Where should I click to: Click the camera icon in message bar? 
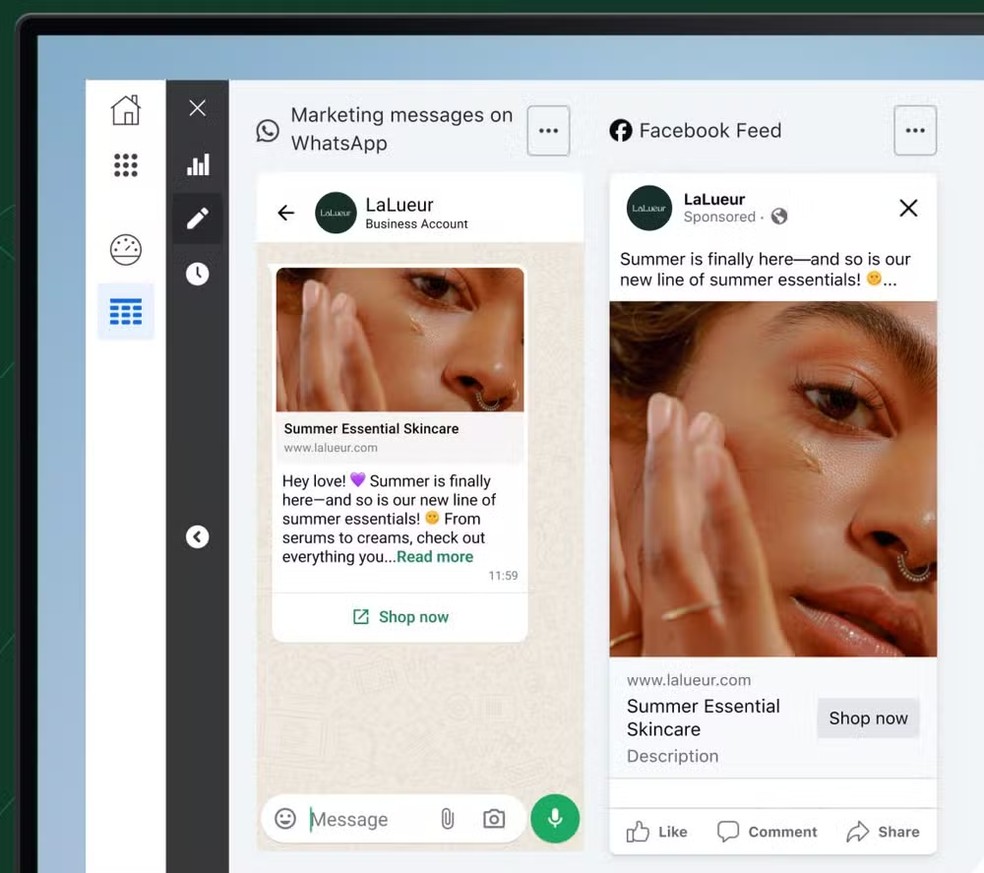[494, 818]
